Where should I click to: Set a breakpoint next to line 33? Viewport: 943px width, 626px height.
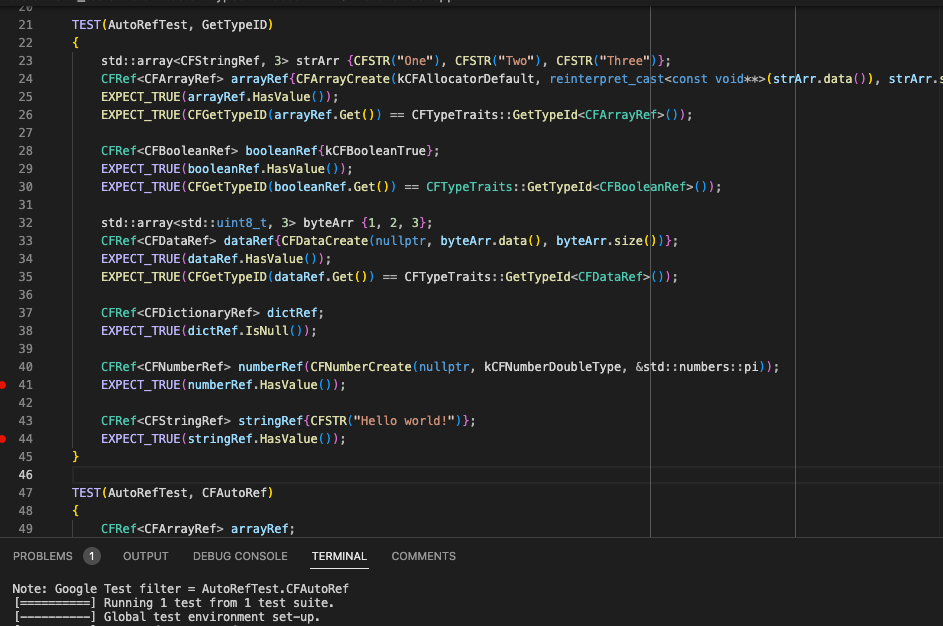pyautogui.click(x=8, y=240)
